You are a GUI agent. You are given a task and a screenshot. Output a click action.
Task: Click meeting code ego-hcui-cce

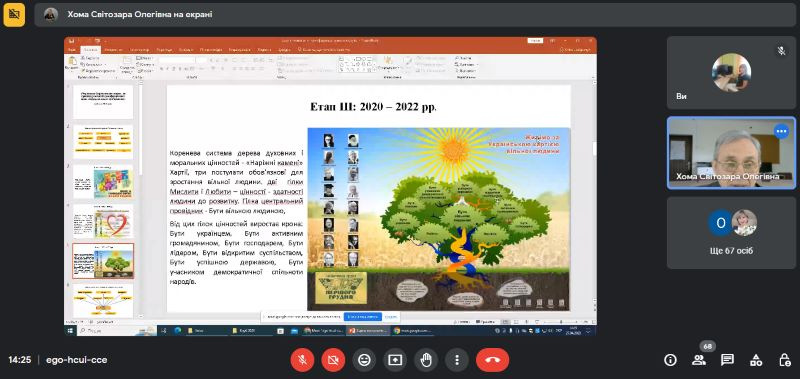pos(77,360)
